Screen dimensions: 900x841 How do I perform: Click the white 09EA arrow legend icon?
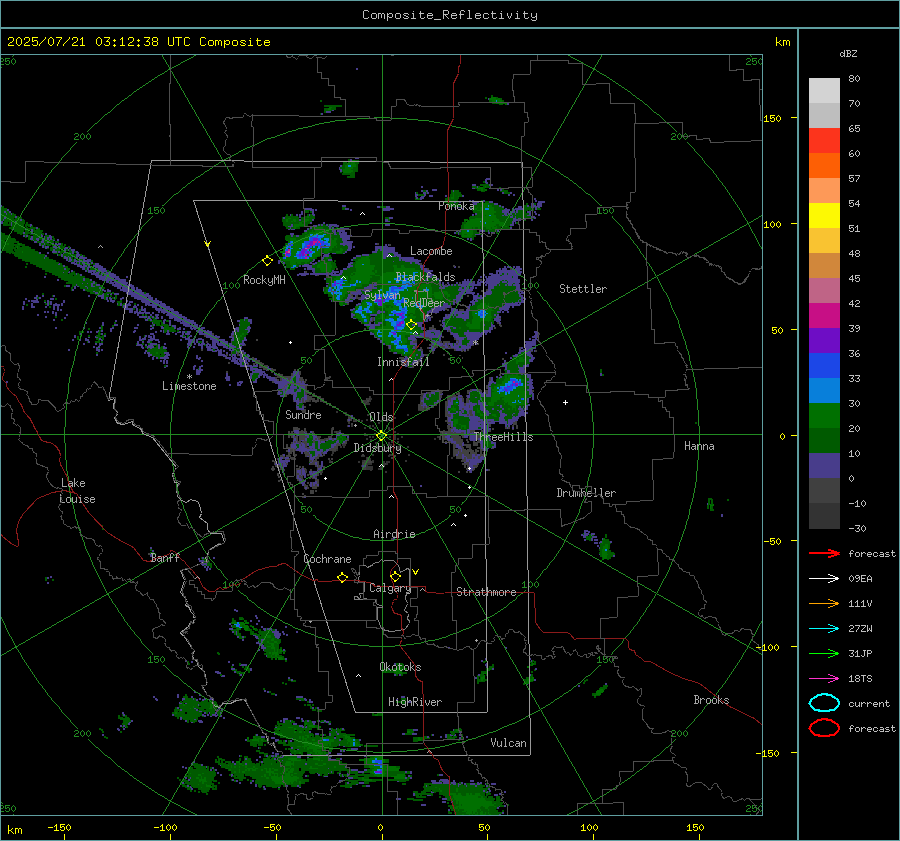point(824,579)
